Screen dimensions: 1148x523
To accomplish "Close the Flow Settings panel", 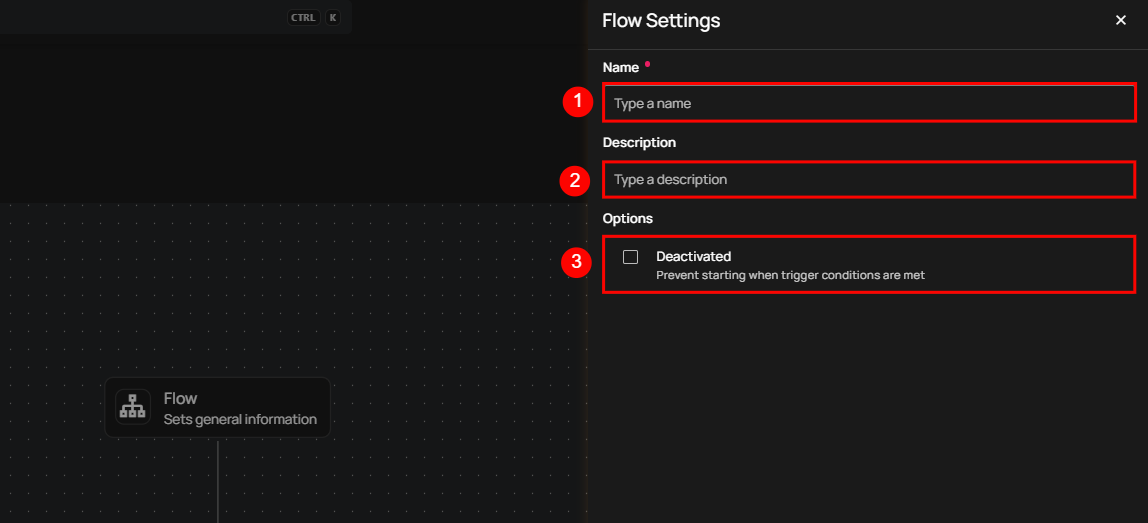I will click(1120, 20).
